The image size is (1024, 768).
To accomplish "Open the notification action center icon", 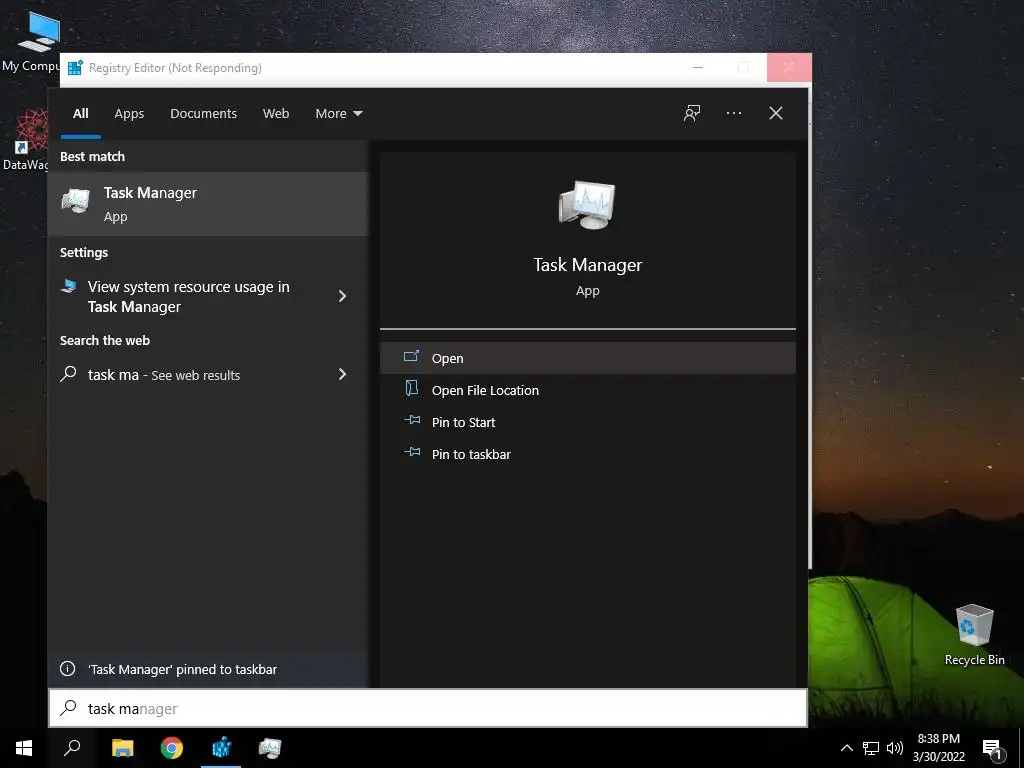I will [x=992, y=749].
